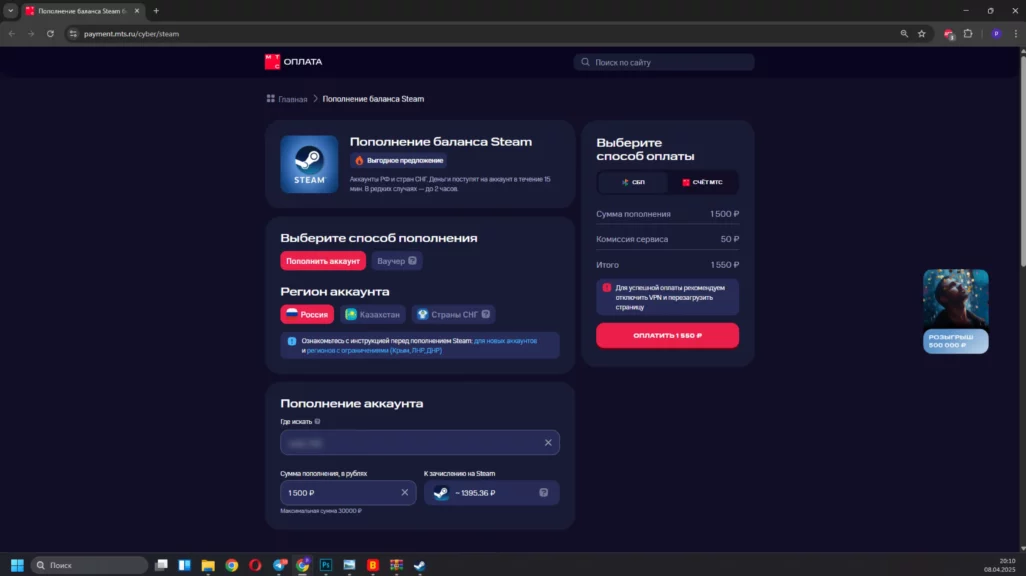Open the help icon beside Steam credited amount

[x=543, y=492]
